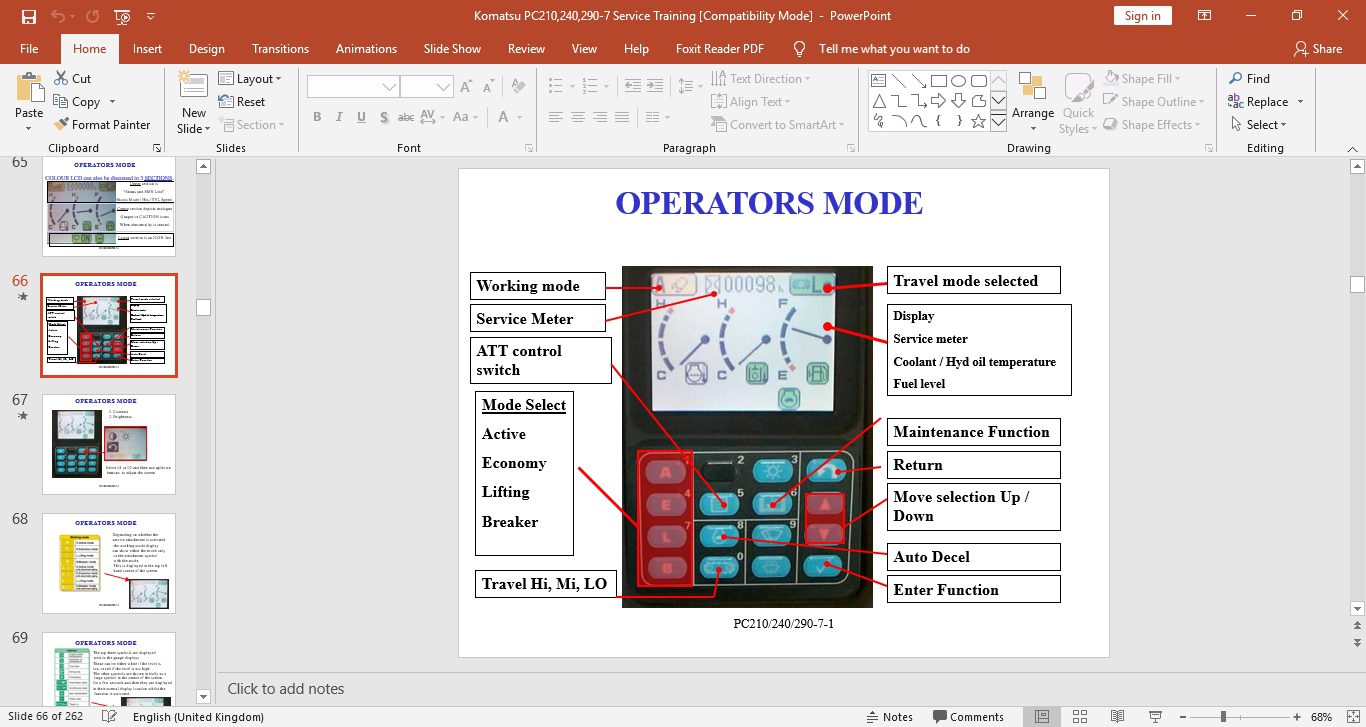This screenshot has height=727, width=1366.
Task: Click the strikethrough abc icon
Action: pyautogui.click(x=406, y=117)
